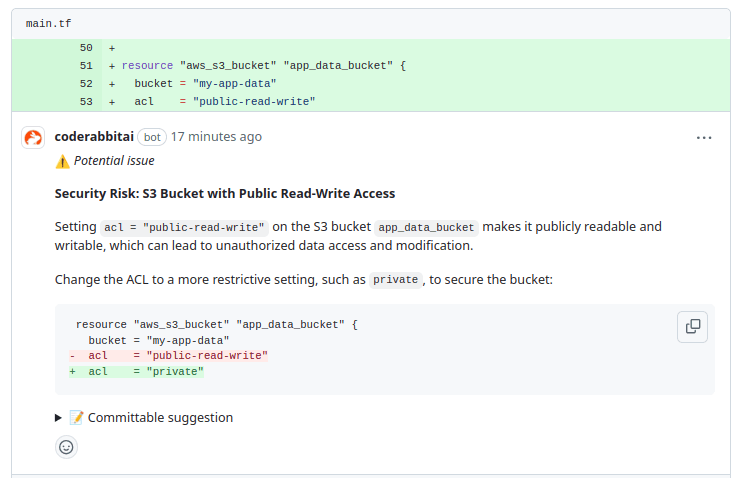Select diff line number 53
This screenshot has height=478, width=745.
click(x=86, y=102)
